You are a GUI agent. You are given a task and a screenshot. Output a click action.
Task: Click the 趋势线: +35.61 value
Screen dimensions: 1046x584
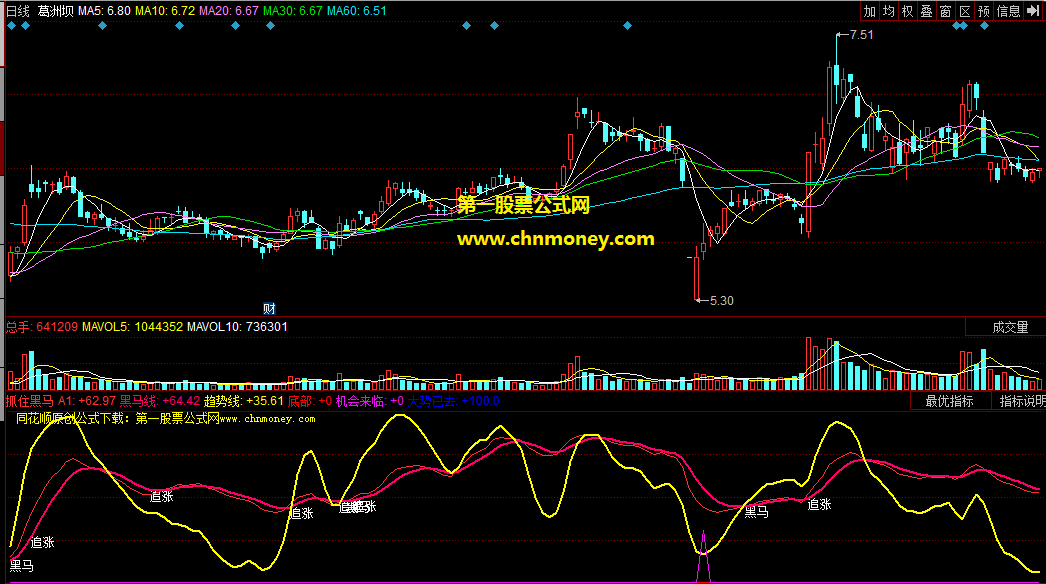243,401
